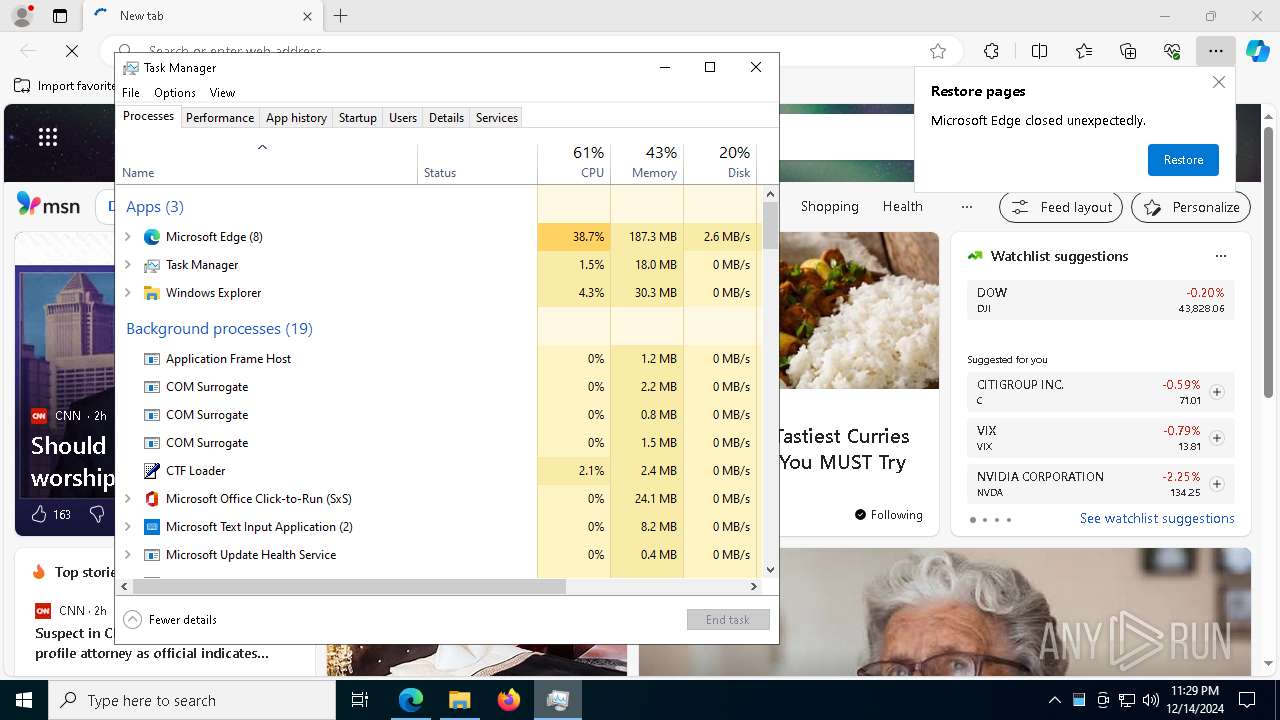This screenshot has width=1280, height=720.
Task: Open Edge tab actions menu icon
Action: tap(60, 16)
